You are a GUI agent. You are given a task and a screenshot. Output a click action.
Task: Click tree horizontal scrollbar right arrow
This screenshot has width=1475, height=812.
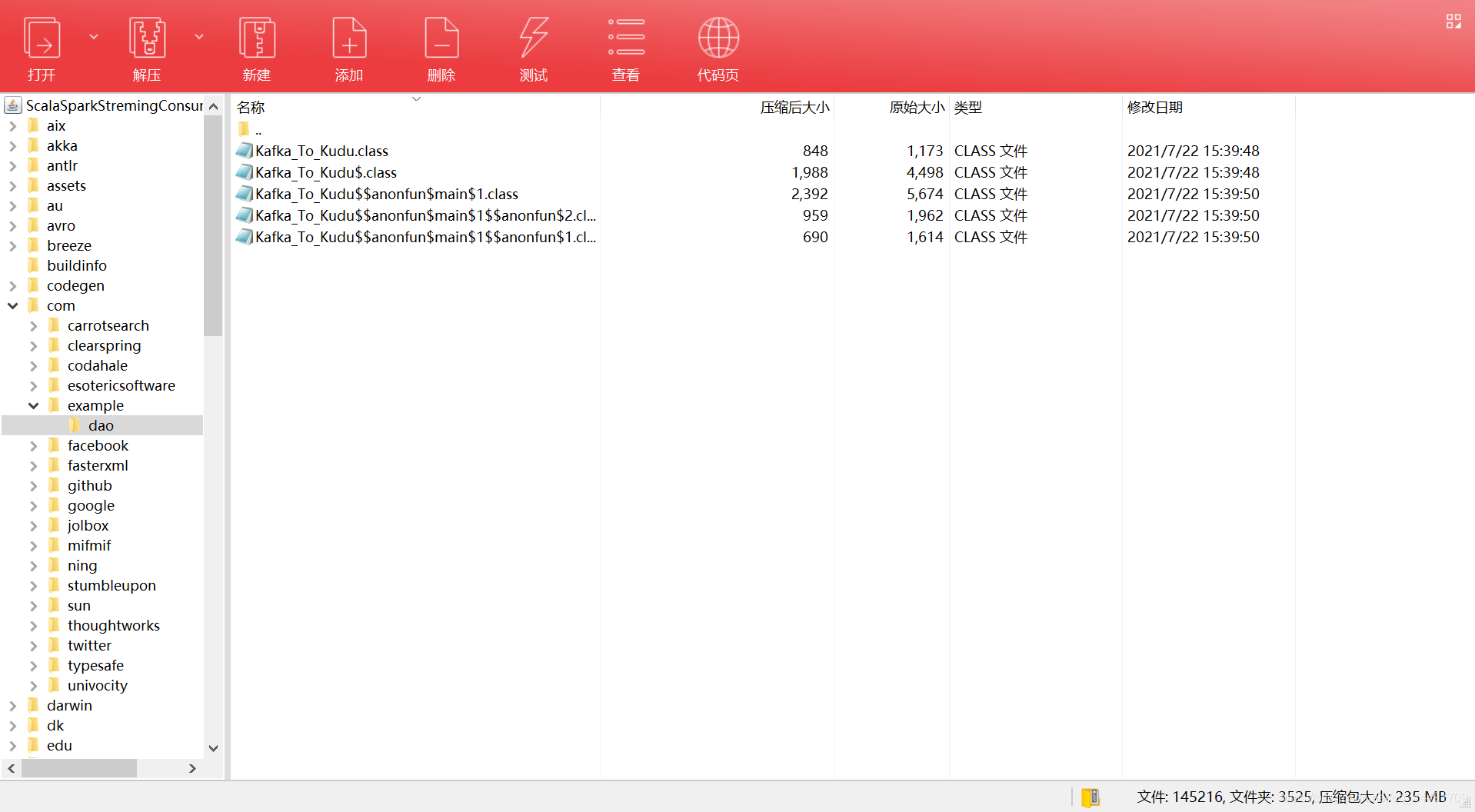[192, 768]
